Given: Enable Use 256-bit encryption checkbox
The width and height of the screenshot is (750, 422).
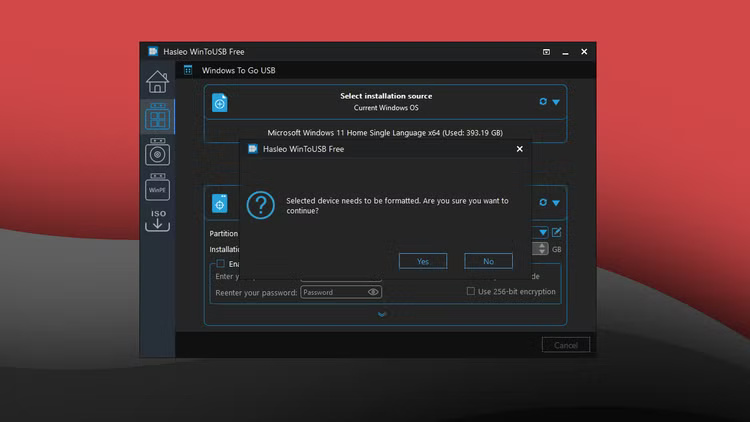Looking at the screenshot, I should 471,291.
